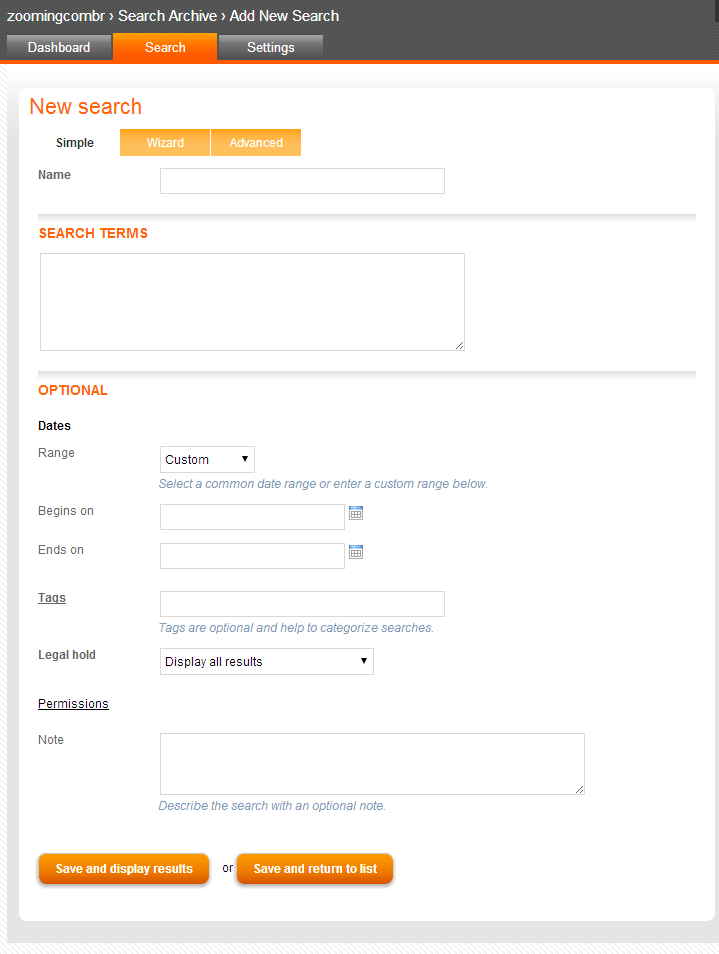Select the Simple search tab

(75, 142)
